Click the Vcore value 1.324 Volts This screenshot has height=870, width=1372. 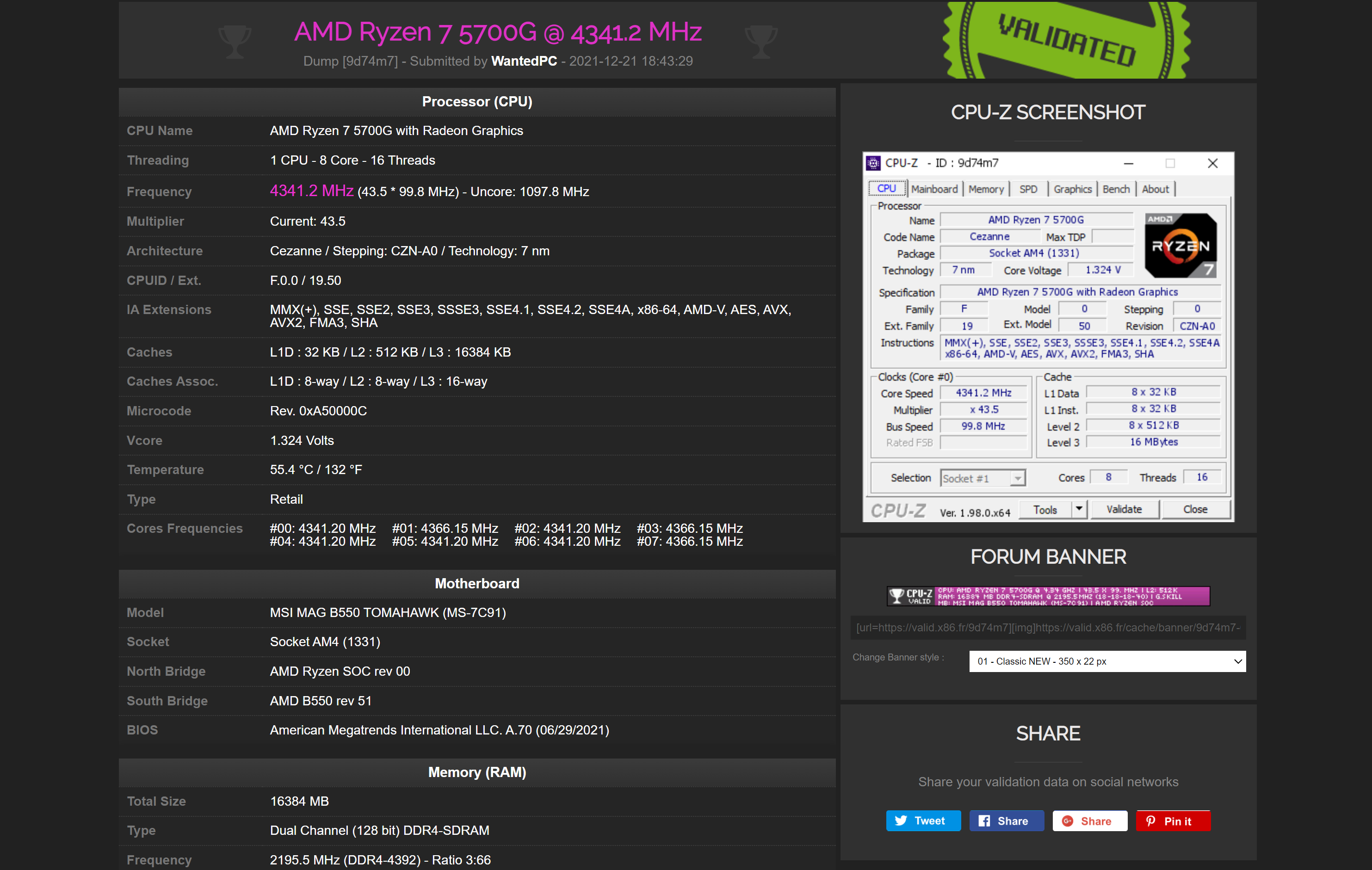click(302, 441)
